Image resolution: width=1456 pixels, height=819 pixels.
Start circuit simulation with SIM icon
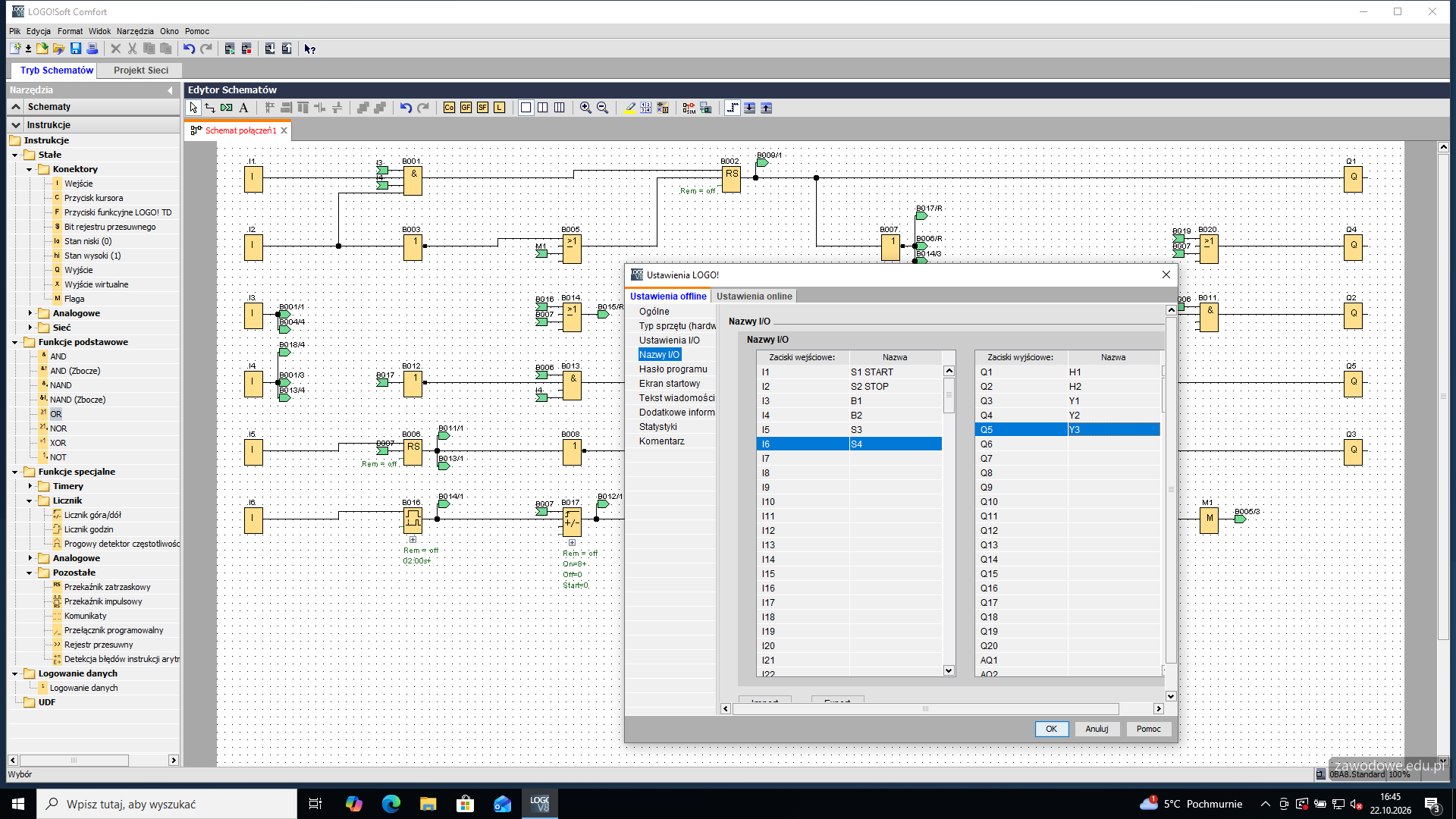pyautogui.click(x=689, y=108)
